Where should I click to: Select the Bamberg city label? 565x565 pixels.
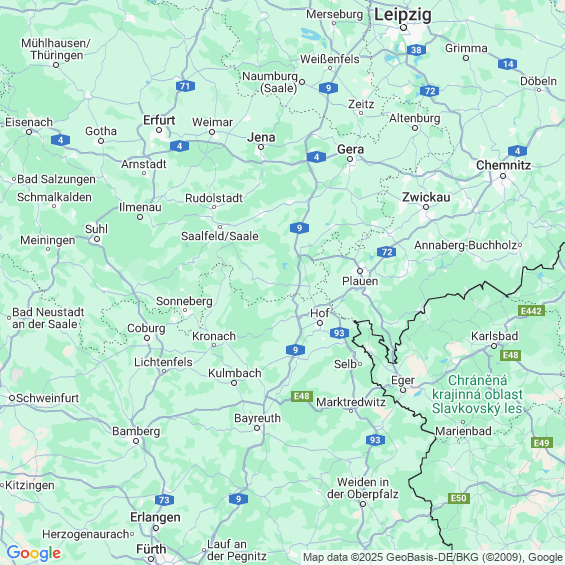point(136,431)
